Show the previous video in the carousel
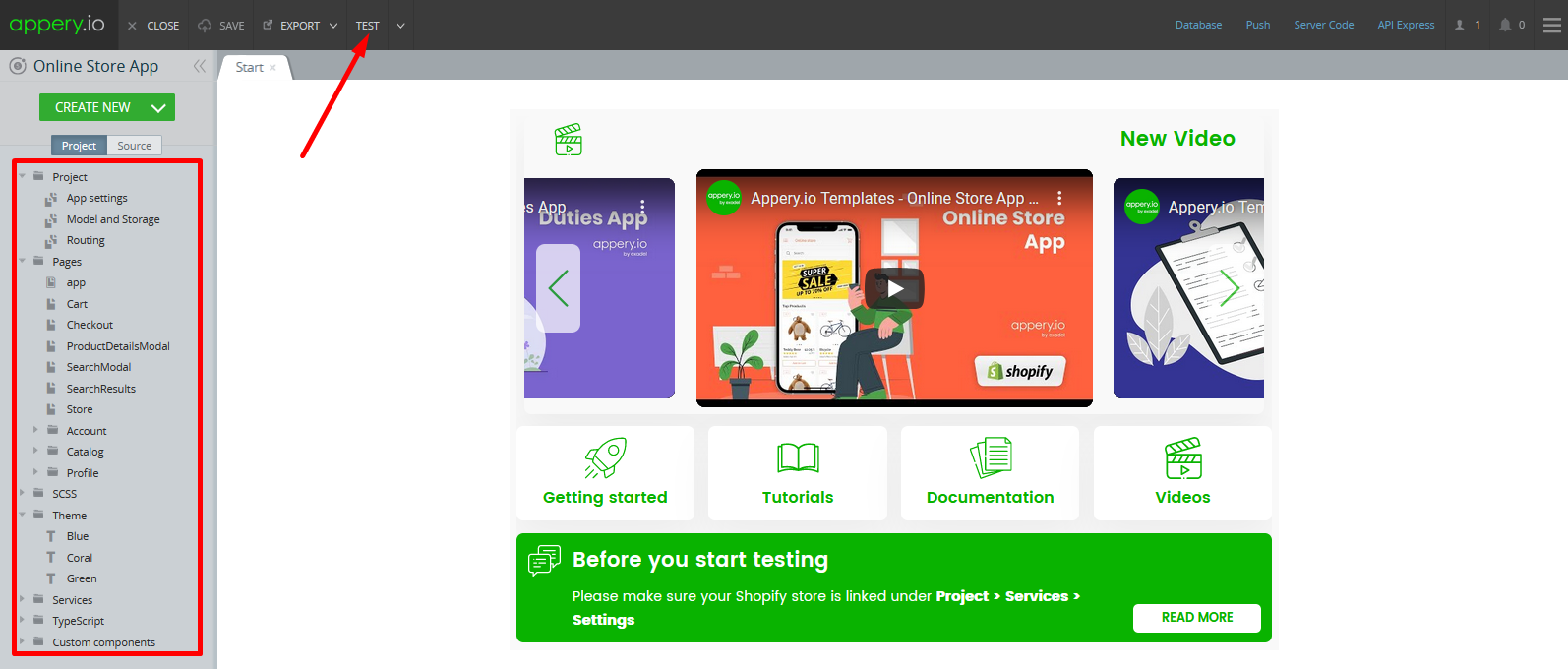Image resolution: width=1568 pixels, height=669 pixels. pyautogui.click(x=558, y=288)
